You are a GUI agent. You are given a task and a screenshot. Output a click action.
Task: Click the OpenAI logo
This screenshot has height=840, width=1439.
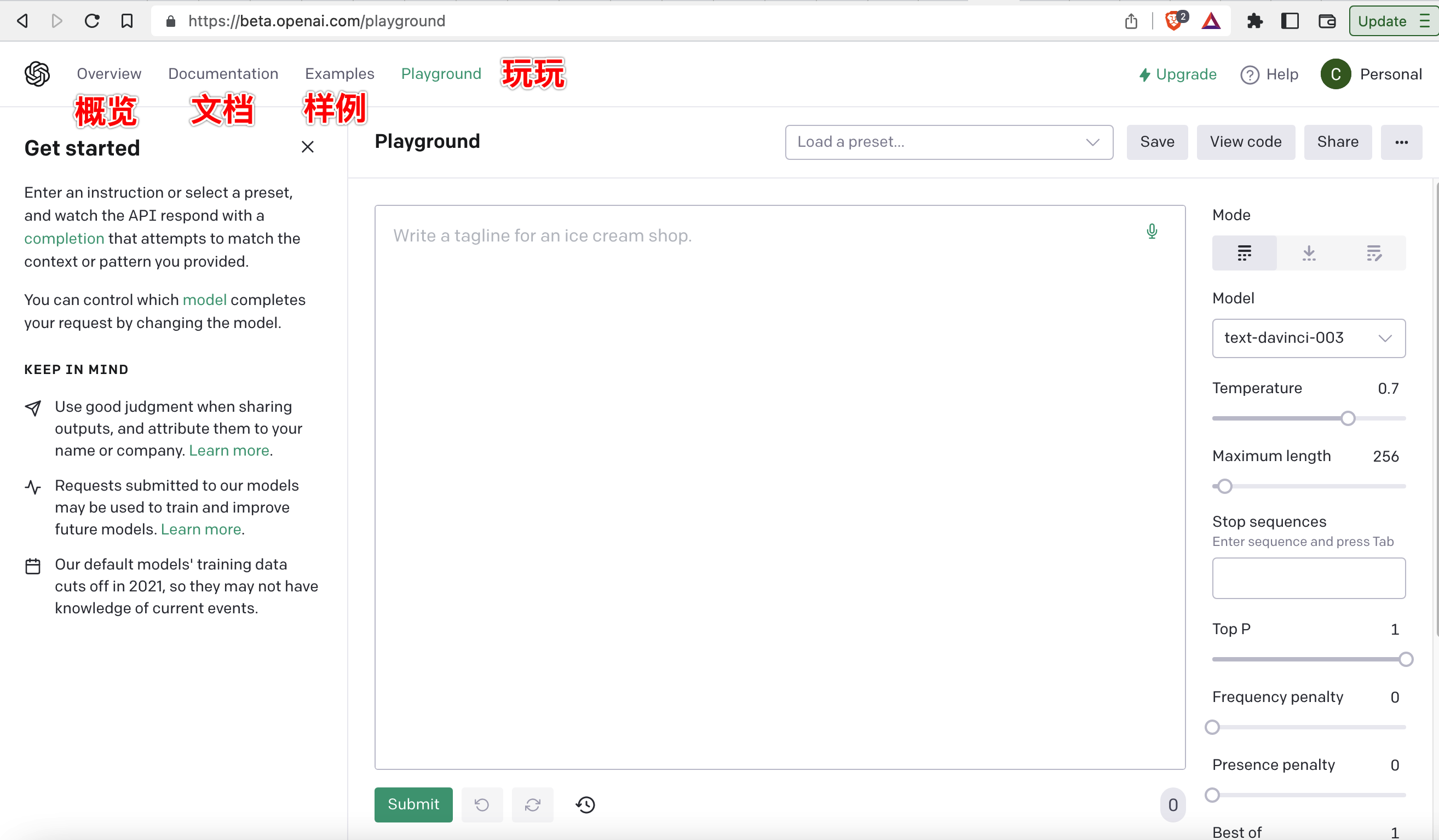click(37, 74)
